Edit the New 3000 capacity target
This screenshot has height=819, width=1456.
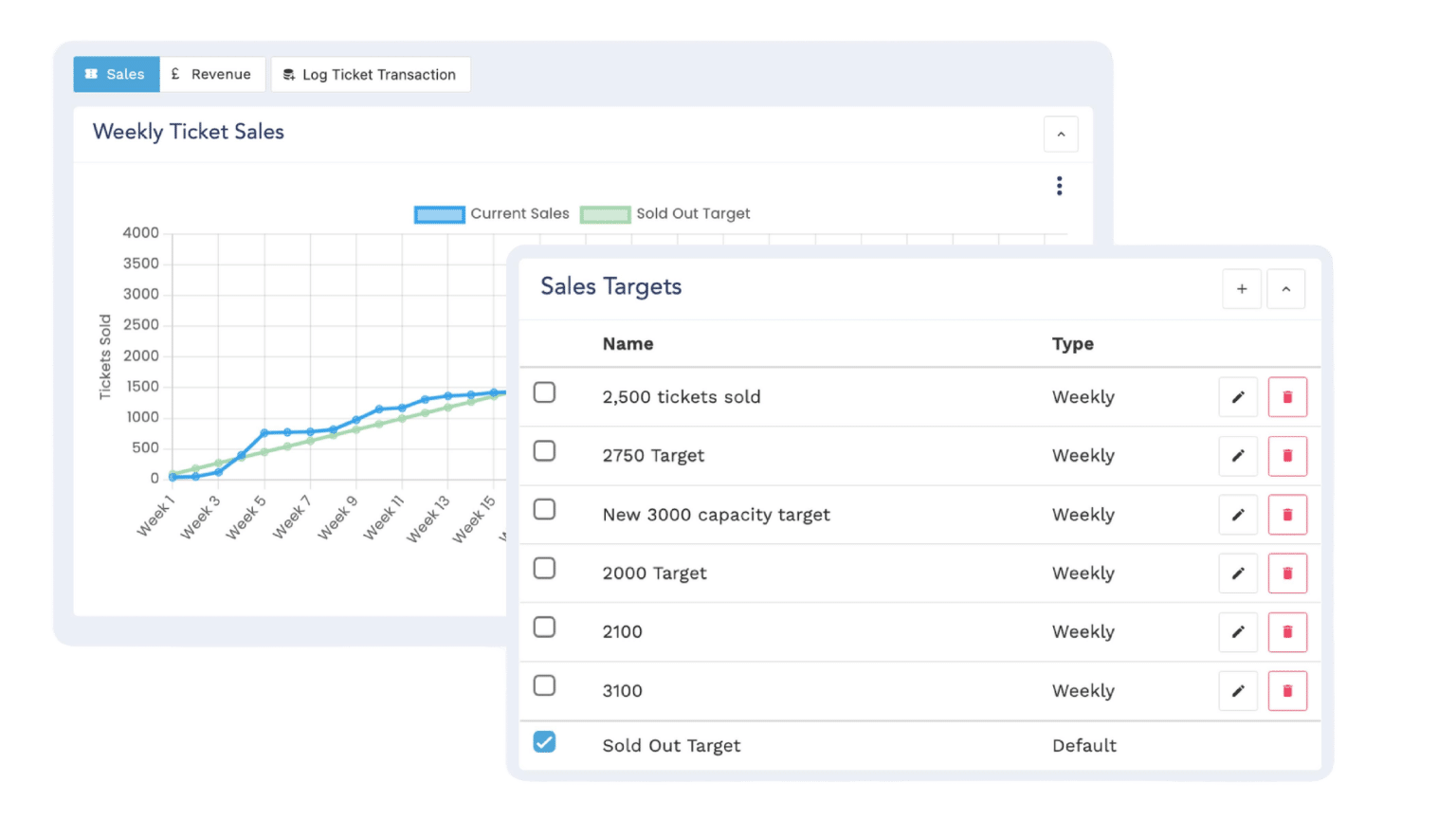pos(1238,515)
